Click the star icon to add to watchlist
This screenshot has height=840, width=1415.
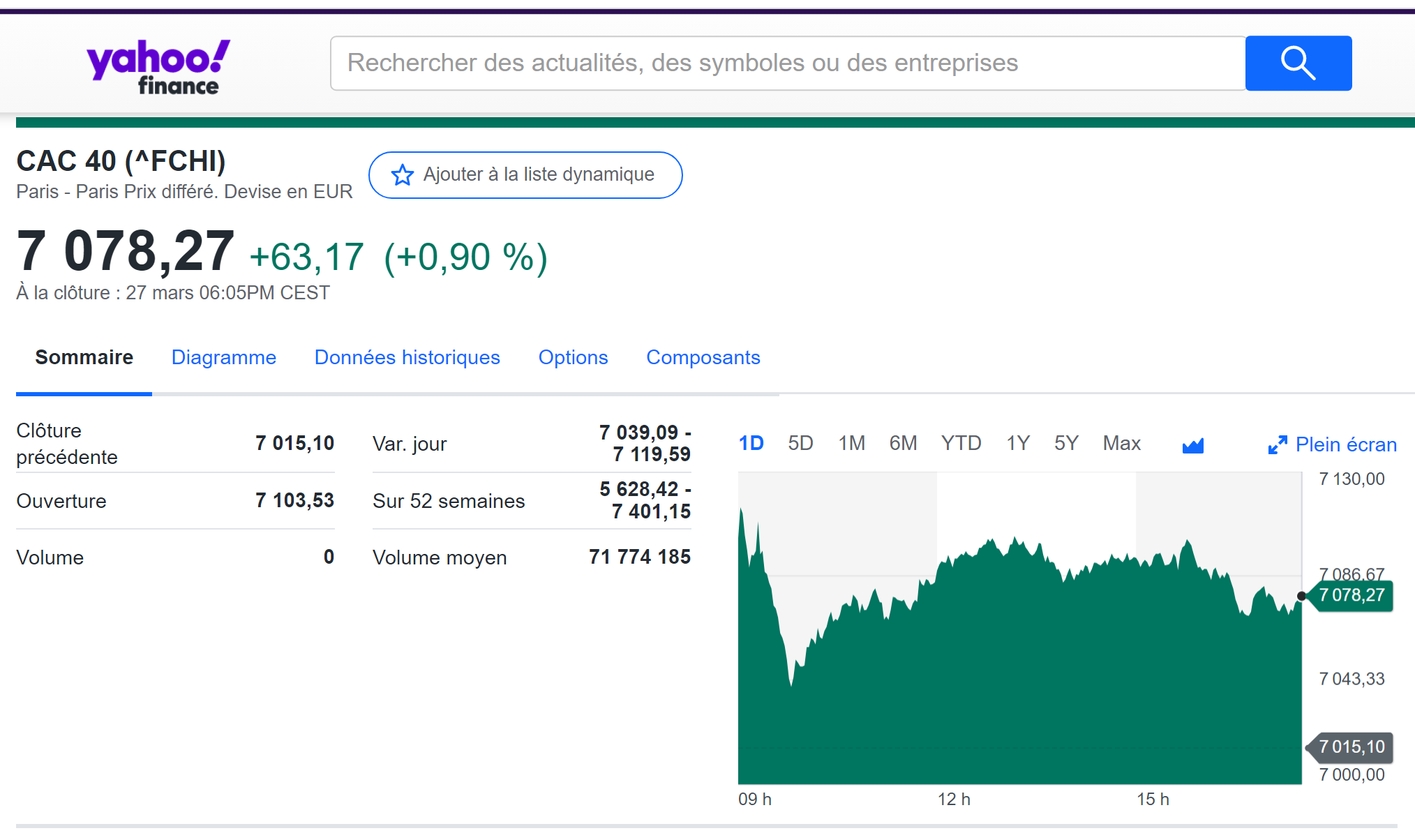(403, 175)
